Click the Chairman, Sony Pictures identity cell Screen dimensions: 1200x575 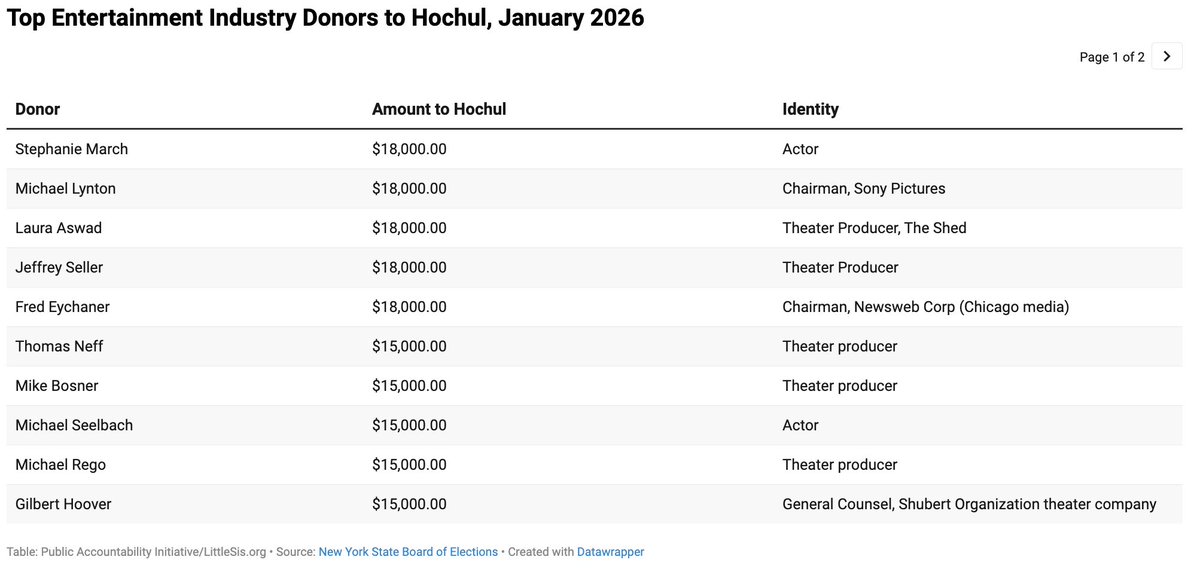(x=863, y=188)
